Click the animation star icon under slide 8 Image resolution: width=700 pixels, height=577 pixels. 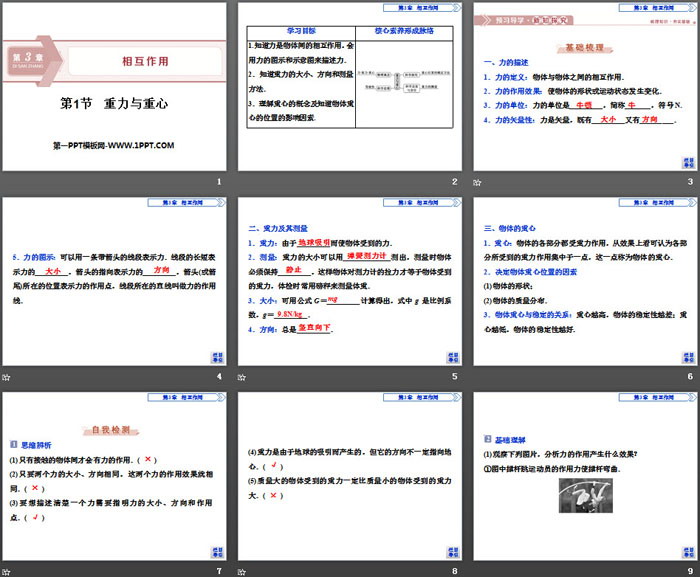tap(240, 570)
